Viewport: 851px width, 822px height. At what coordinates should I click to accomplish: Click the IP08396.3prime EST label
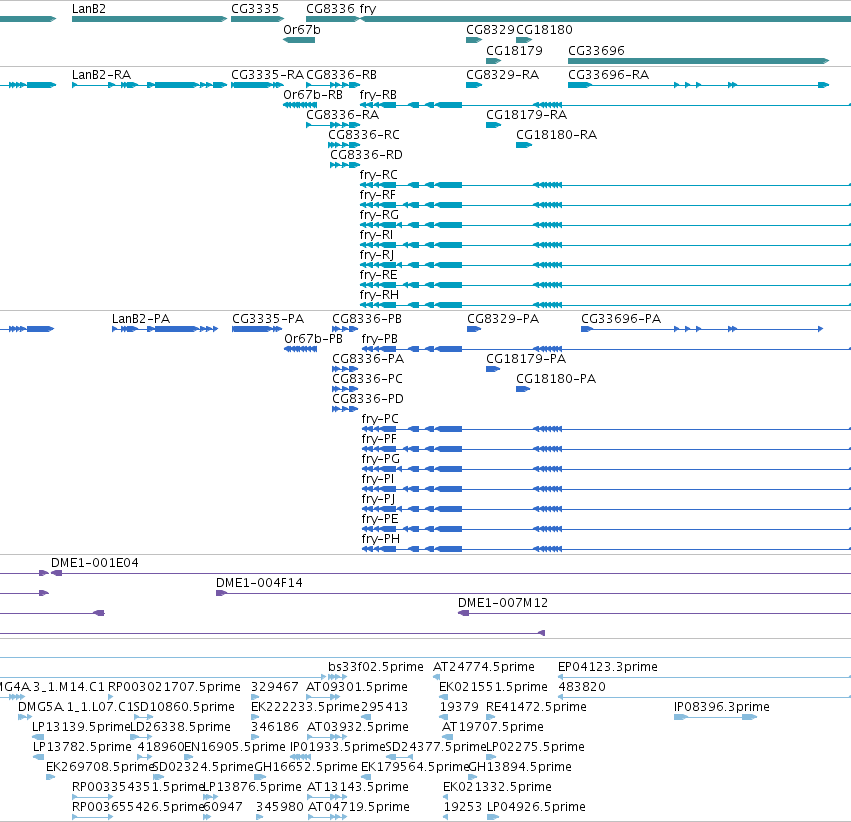tap(721, 707)
